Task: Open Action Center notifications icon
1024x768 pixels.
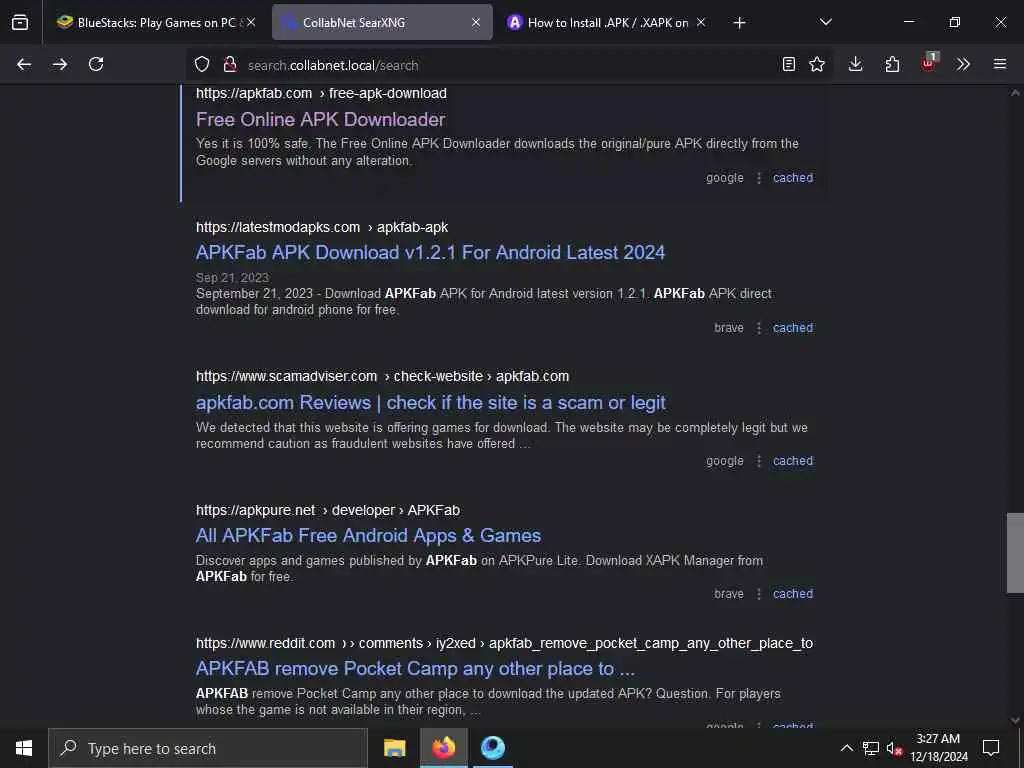Action: [991, 748]
